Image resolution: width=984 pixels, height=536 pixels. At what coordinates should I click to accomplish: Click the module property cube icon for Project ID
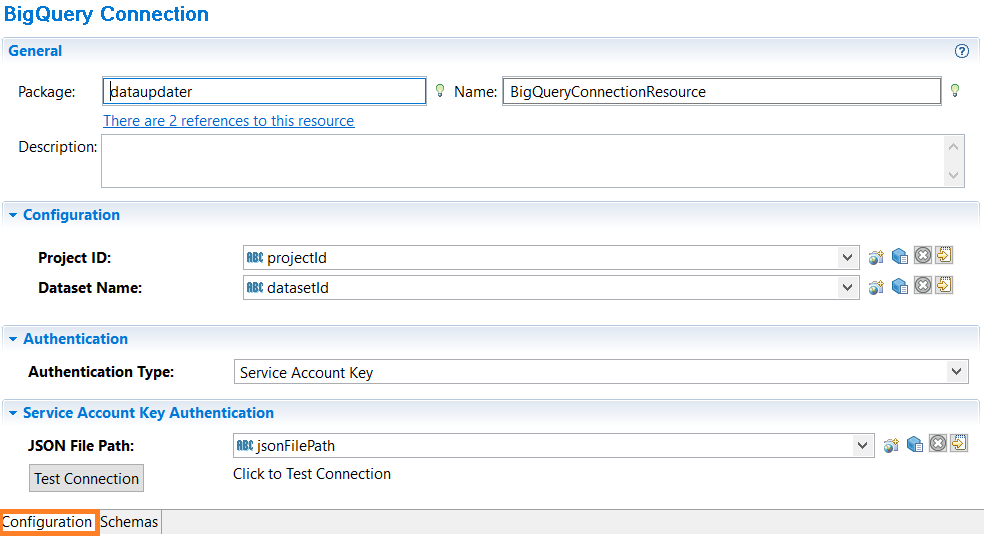click(x=899, y=256)
